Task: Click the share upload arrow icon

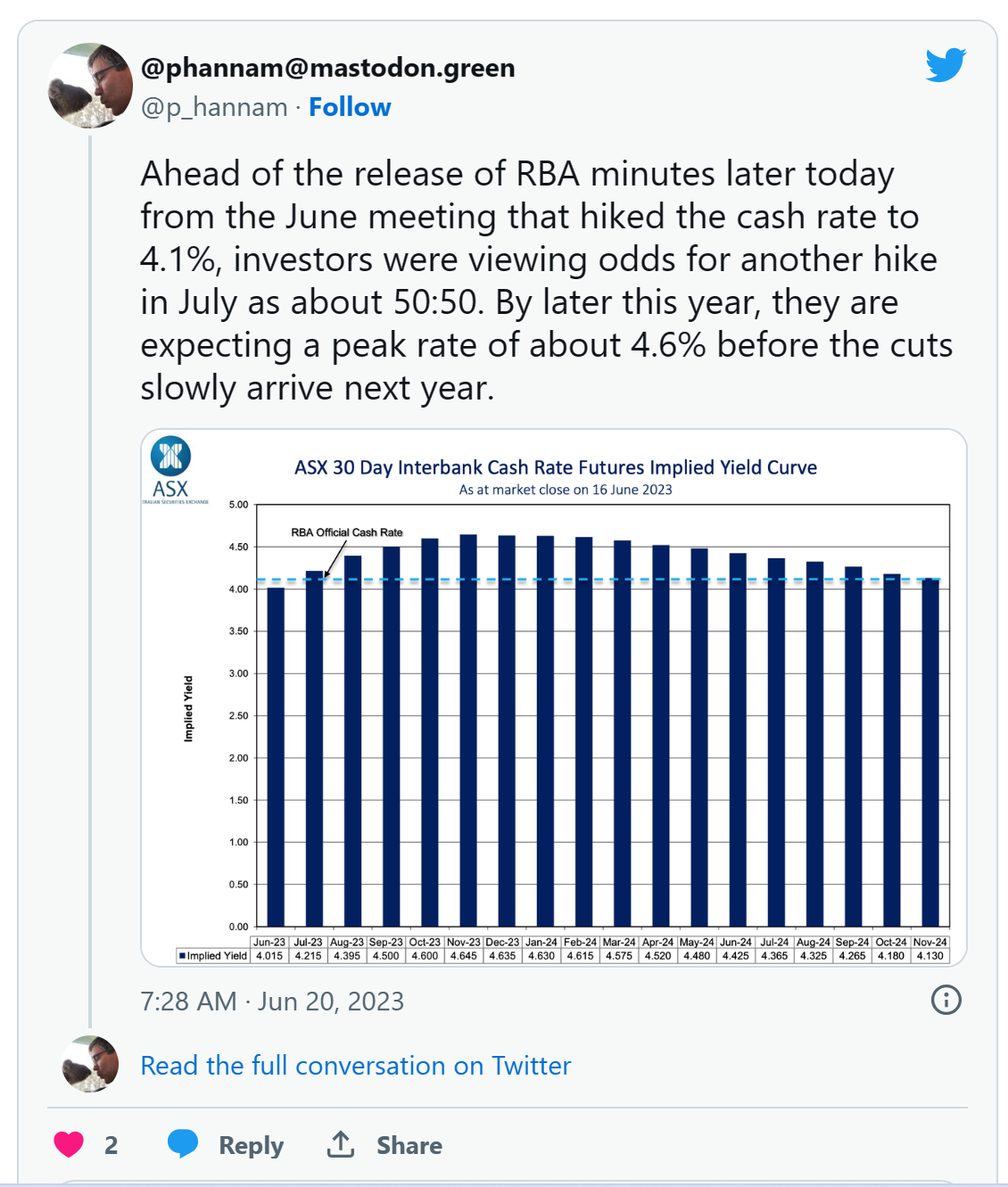Action: pos(341,1144)
